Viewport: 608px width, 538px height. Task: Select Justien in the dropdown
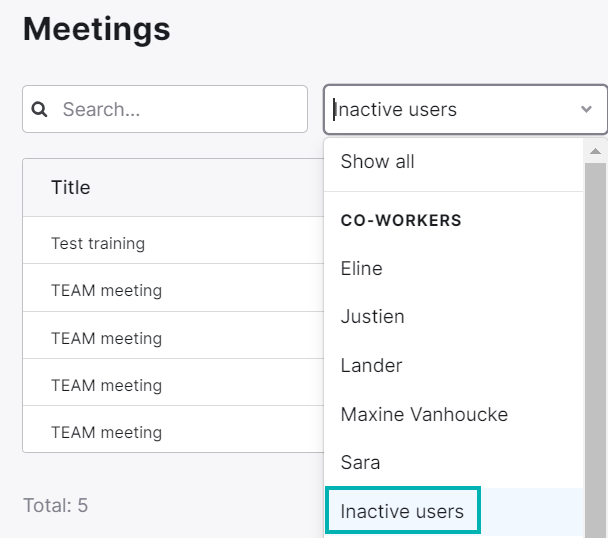tap(453, 317)
